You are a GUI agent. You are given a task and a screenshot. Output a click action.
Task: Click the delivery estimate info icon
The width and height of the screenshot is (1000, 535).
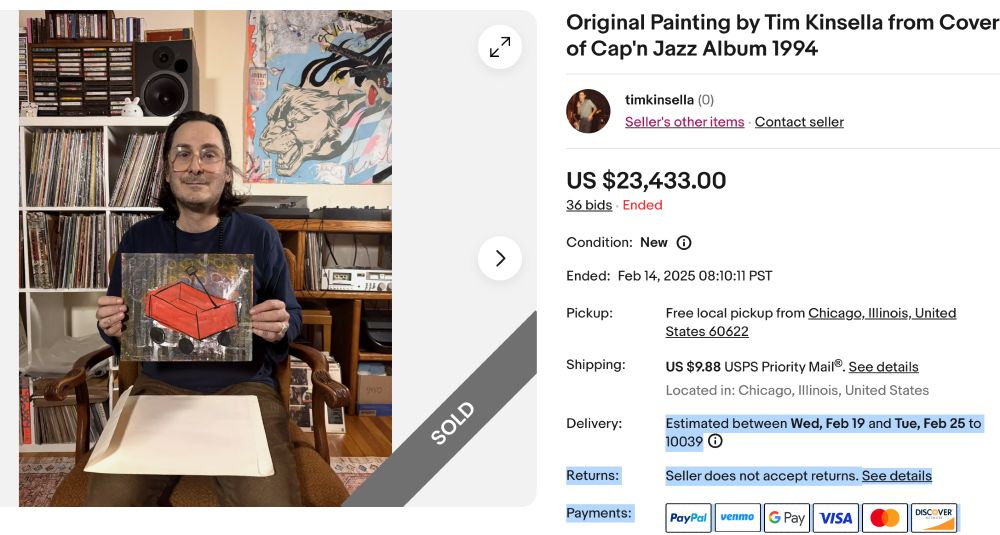tap(715, 441)
